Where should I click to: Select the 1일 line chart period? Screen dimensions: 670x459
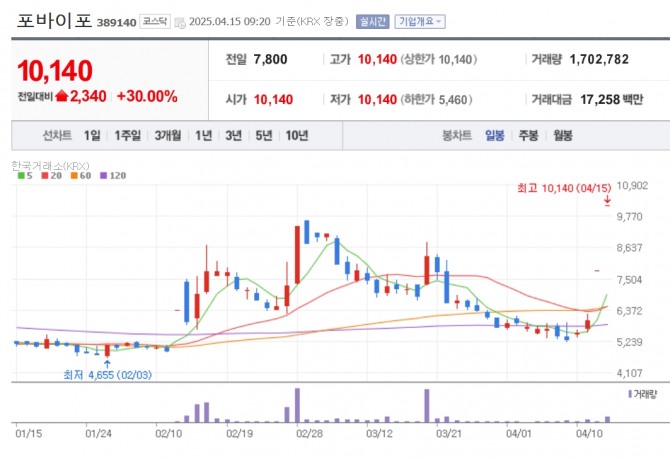[x=92, y=135]
